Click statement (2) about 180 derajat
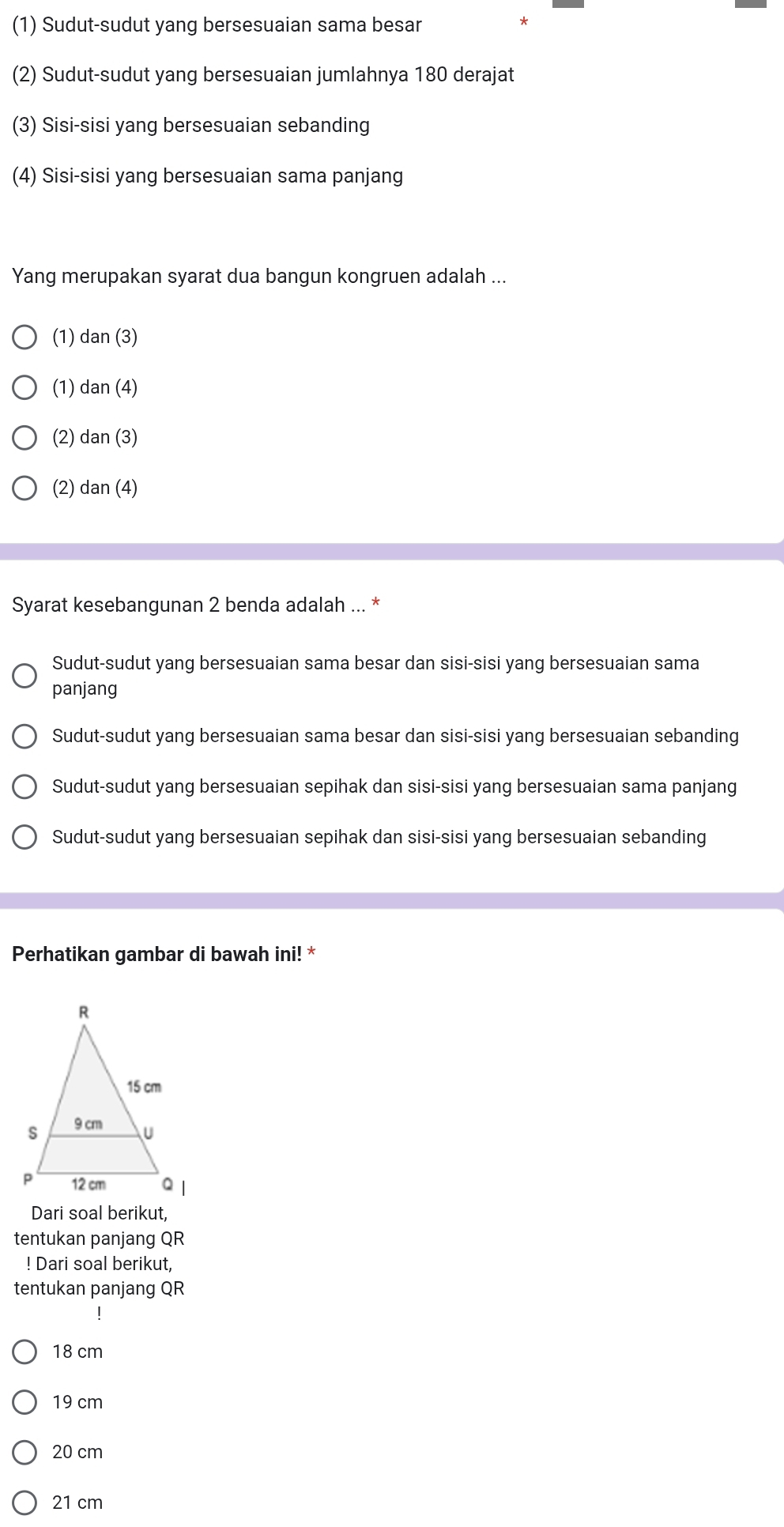 [x=263, y=75]
